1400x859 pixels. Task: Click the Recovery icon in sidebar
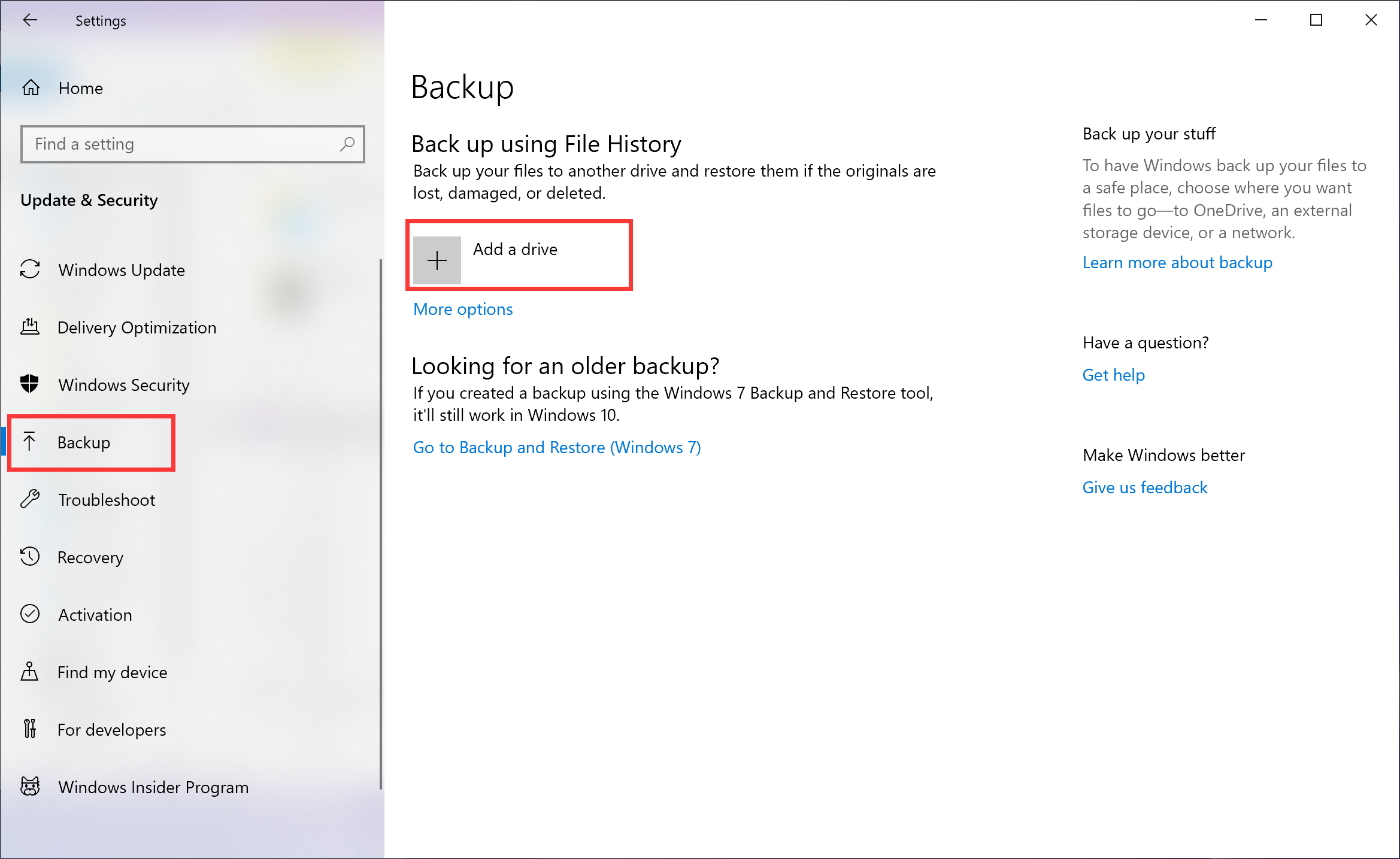[x=30, y=557]
